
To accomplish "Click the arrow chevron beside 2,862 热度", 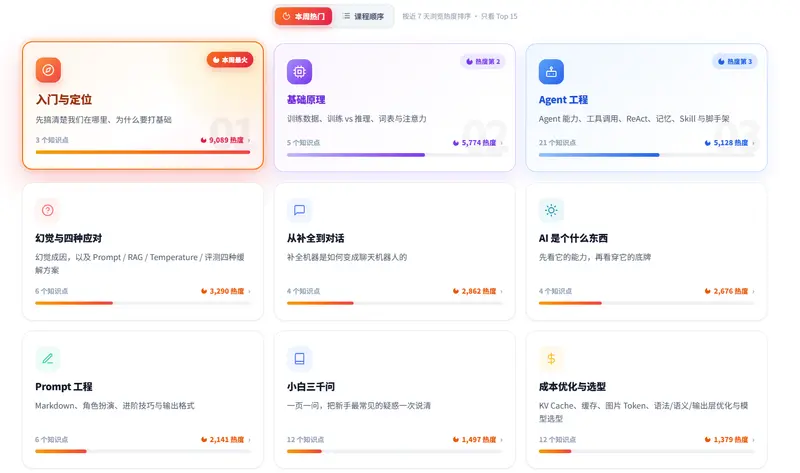I will click(x=502, y=291).
